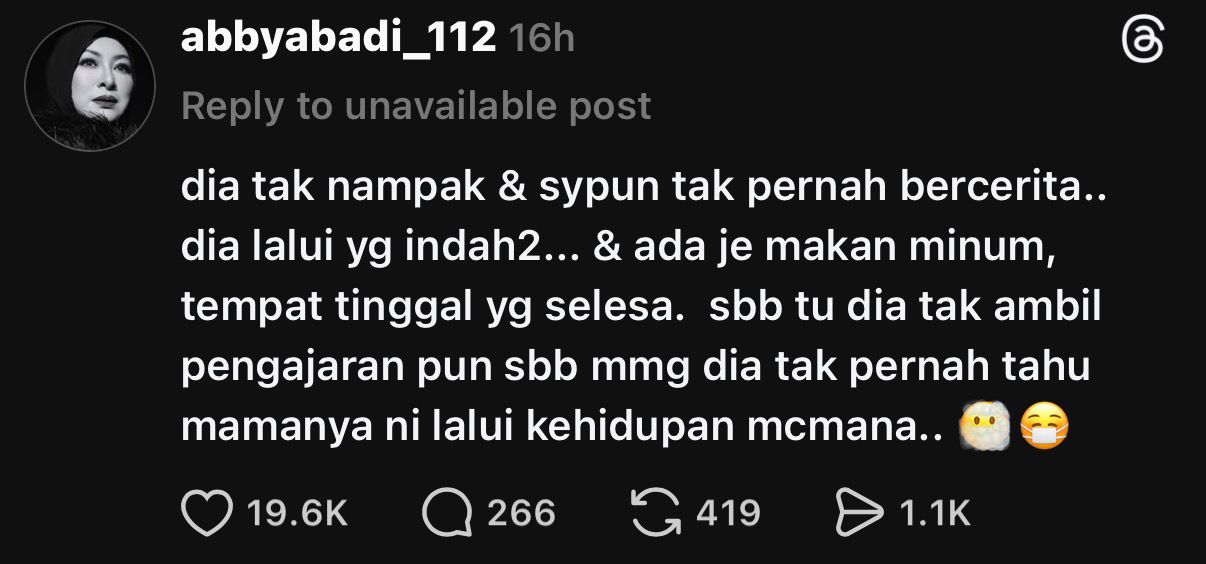This screenshot has height=564, width=1206.
Task: Click the face in clouds emoji
Action: [982, 426]
